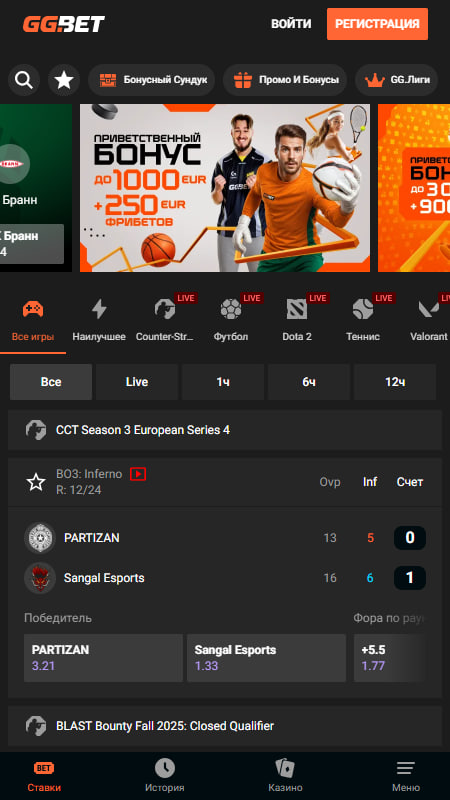The image size is (450, 800).
Task: Select the Dota 2 game icon
Action: [x=297, y=309]
